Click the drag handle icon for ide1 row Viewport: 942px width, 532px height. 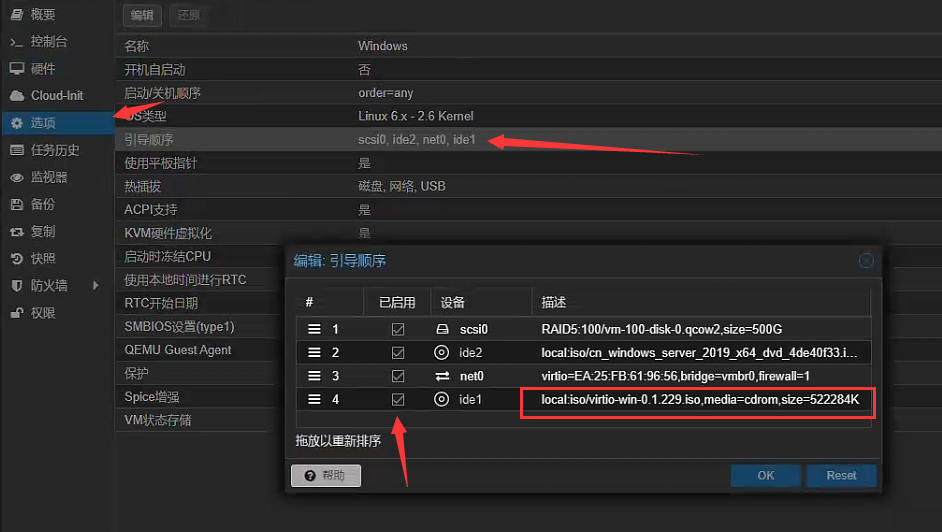pos(314,400)
